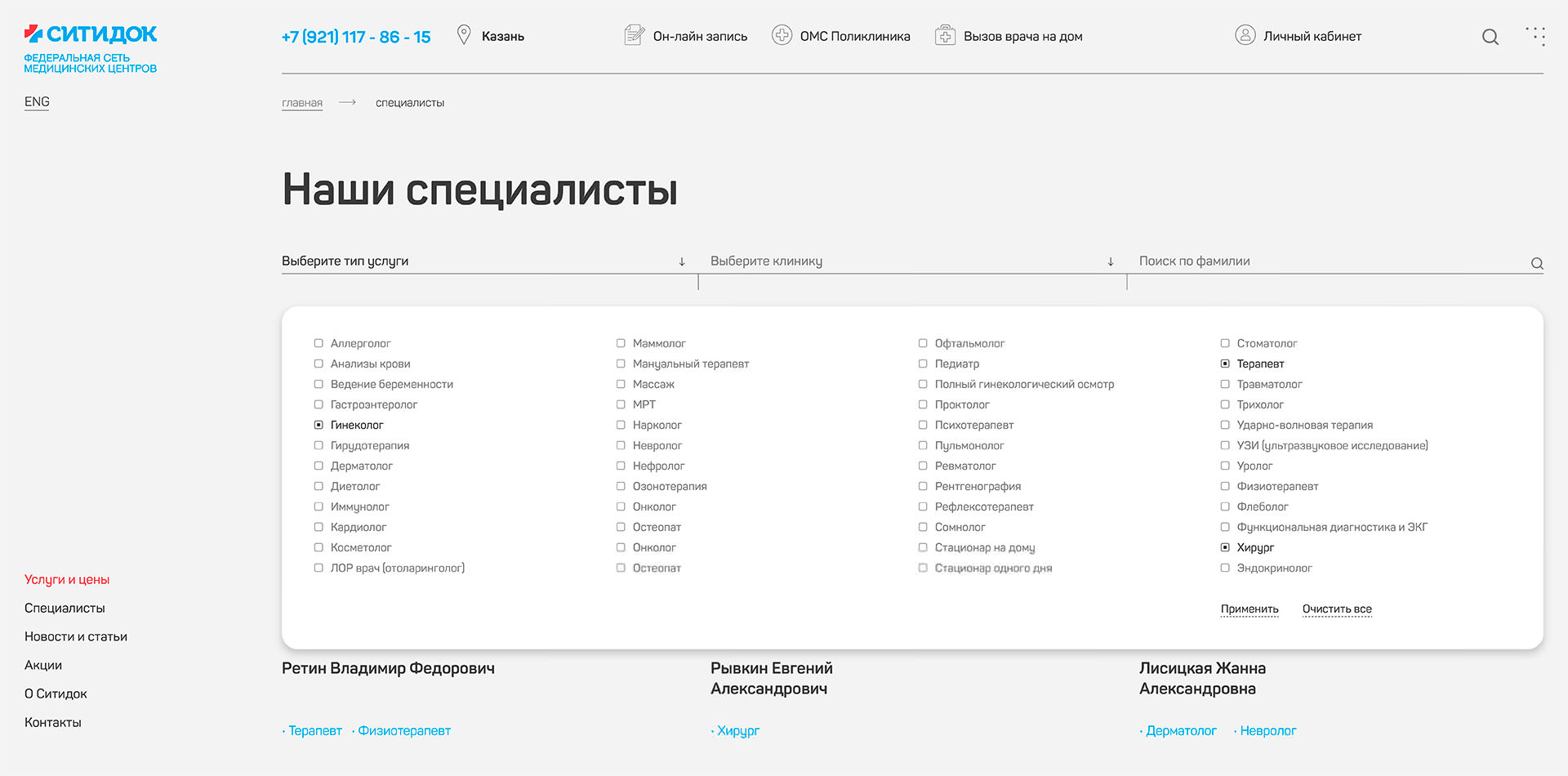The image size is (1568, 776).
Task: Open Услуги и цены in sidebar menu
Action: pyautogui.click(x=67, y=579)
